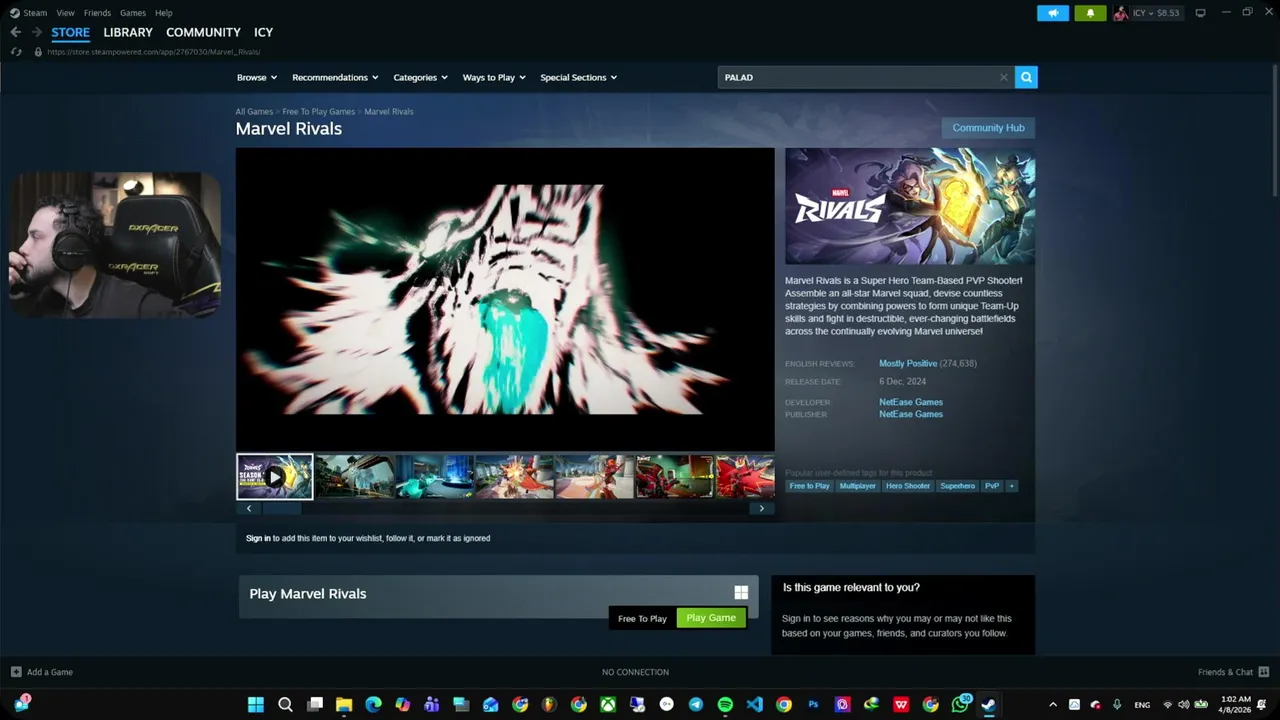Click the forward navigation arrow
Screen dimensions: 1280x720
point(36,32)
